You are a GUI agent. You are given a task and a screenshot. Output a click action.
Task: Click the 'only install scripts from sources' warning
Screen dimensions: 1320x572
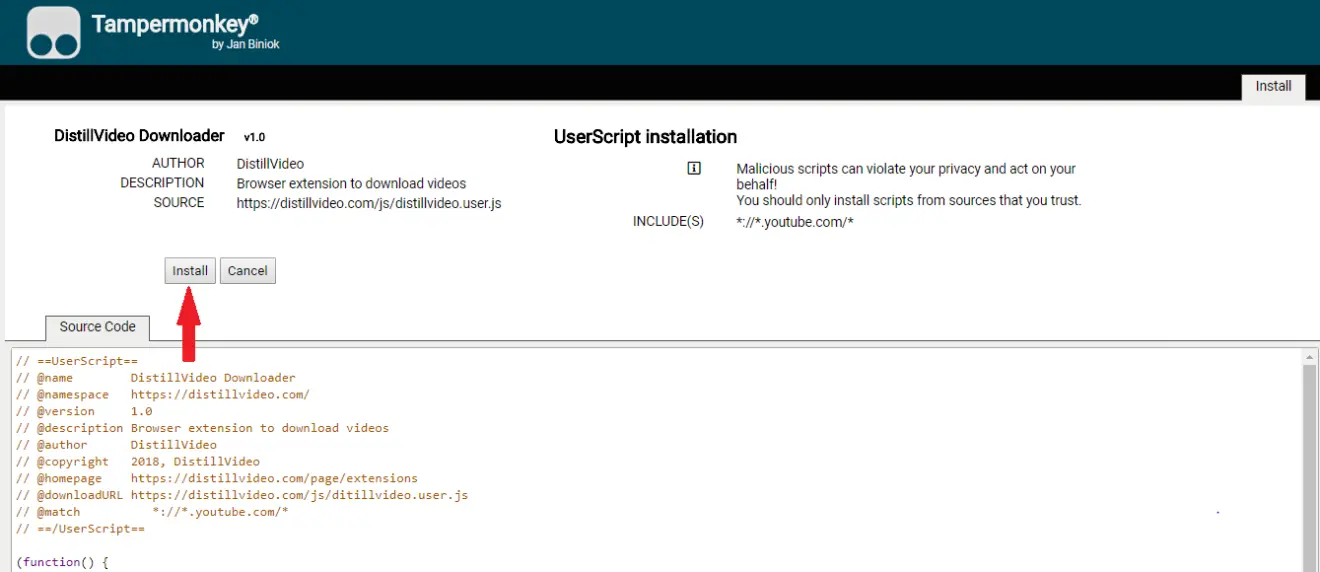click(909, 200)
